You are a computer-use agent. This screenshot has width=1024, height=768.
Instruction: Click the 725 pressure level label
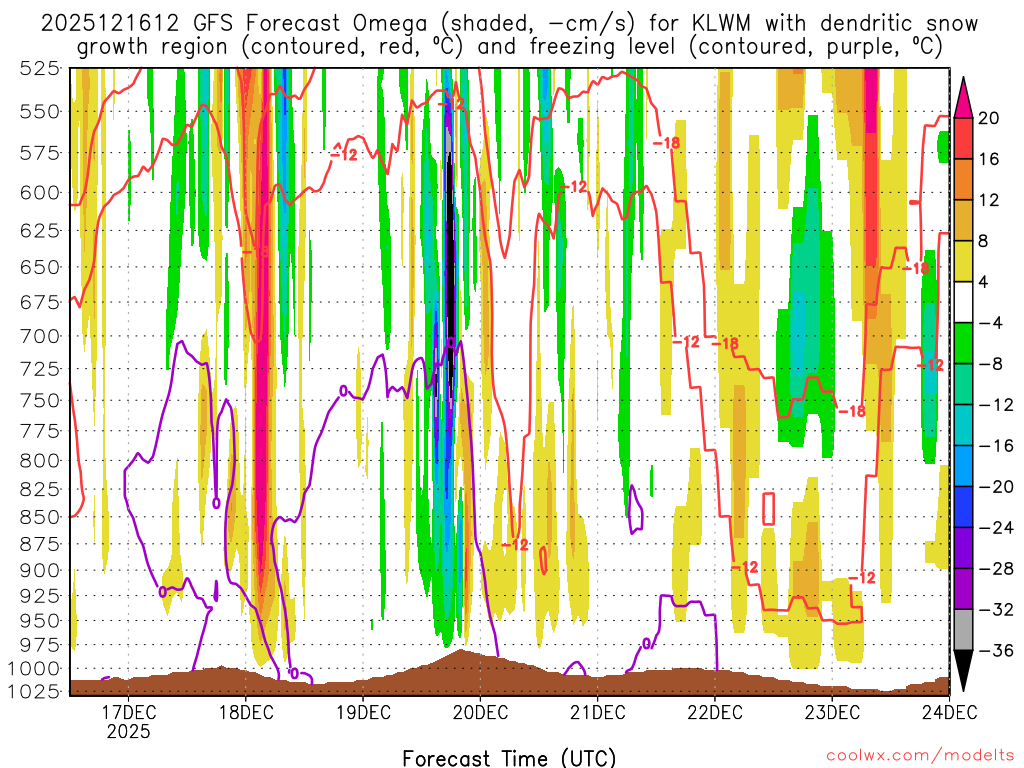39,370
